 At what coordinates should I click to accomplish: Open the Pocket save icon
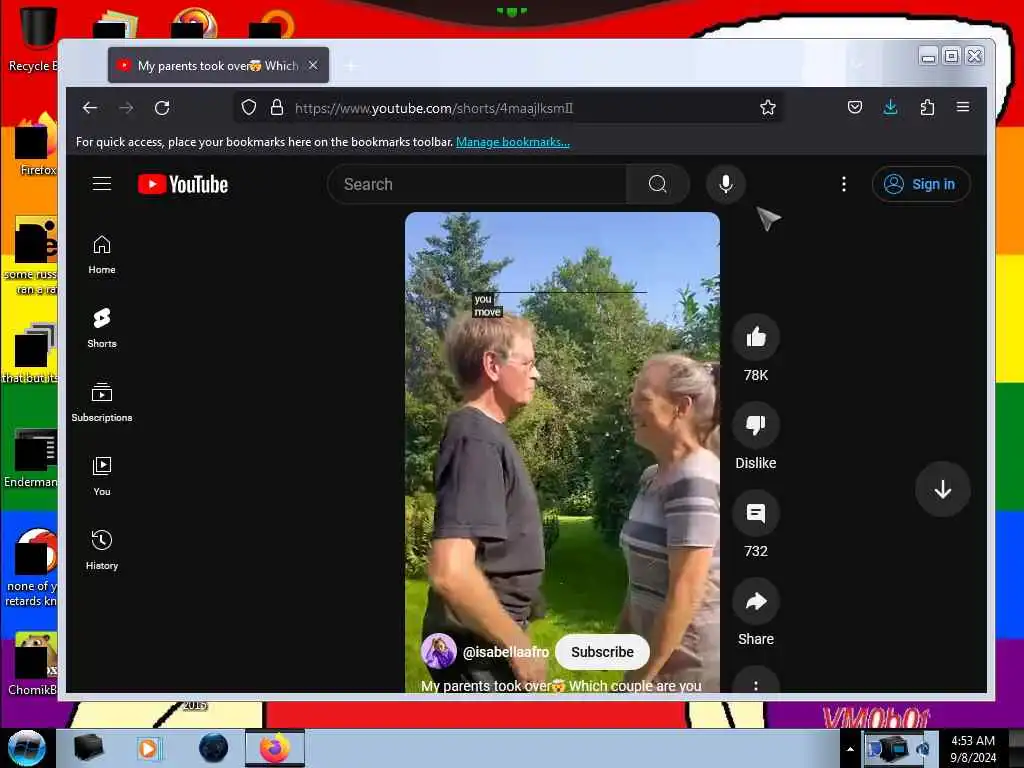pos(855,107)
